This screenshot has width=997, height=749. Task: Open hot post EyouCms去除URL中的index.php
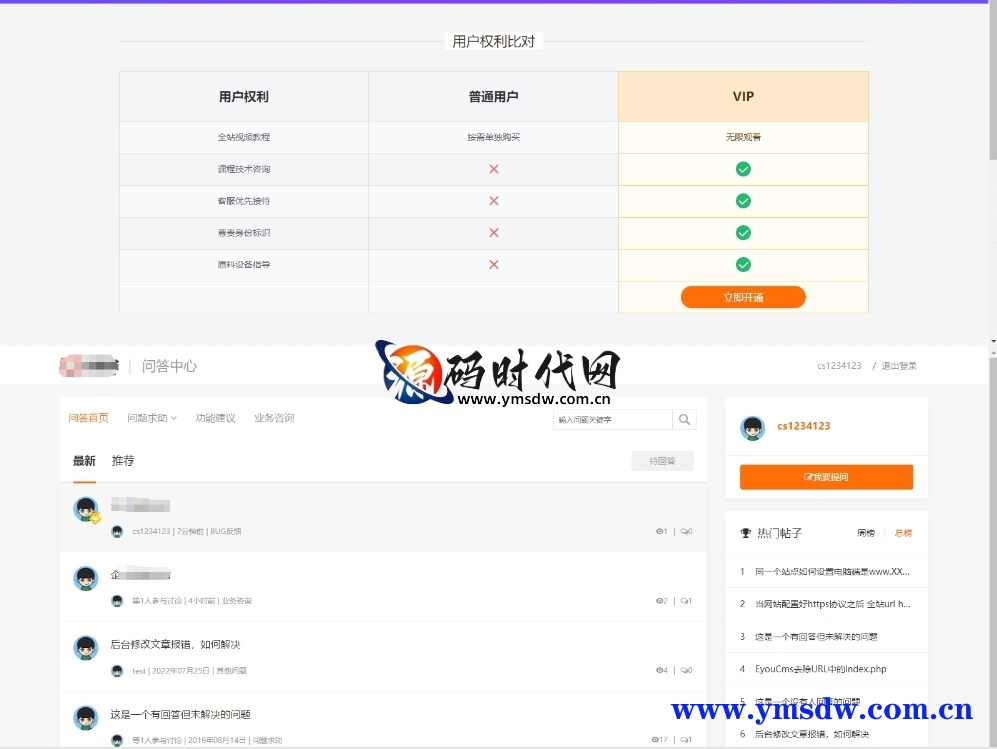pos(820,669)
